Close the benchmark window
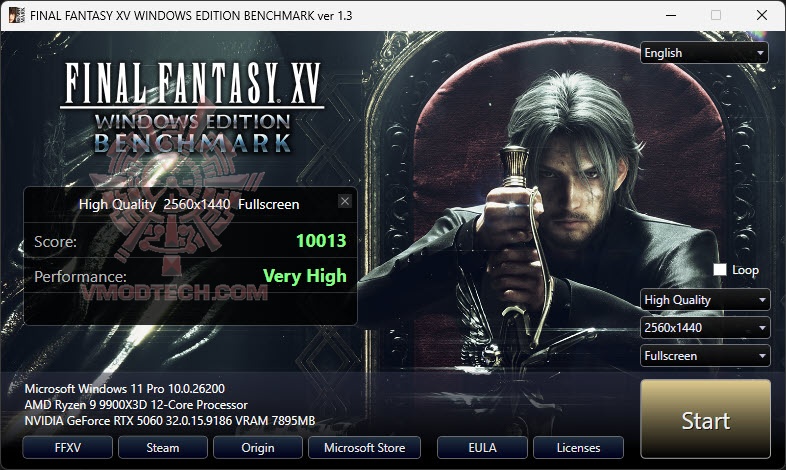Viewport: 786px width, 470px height. (761, 15)
